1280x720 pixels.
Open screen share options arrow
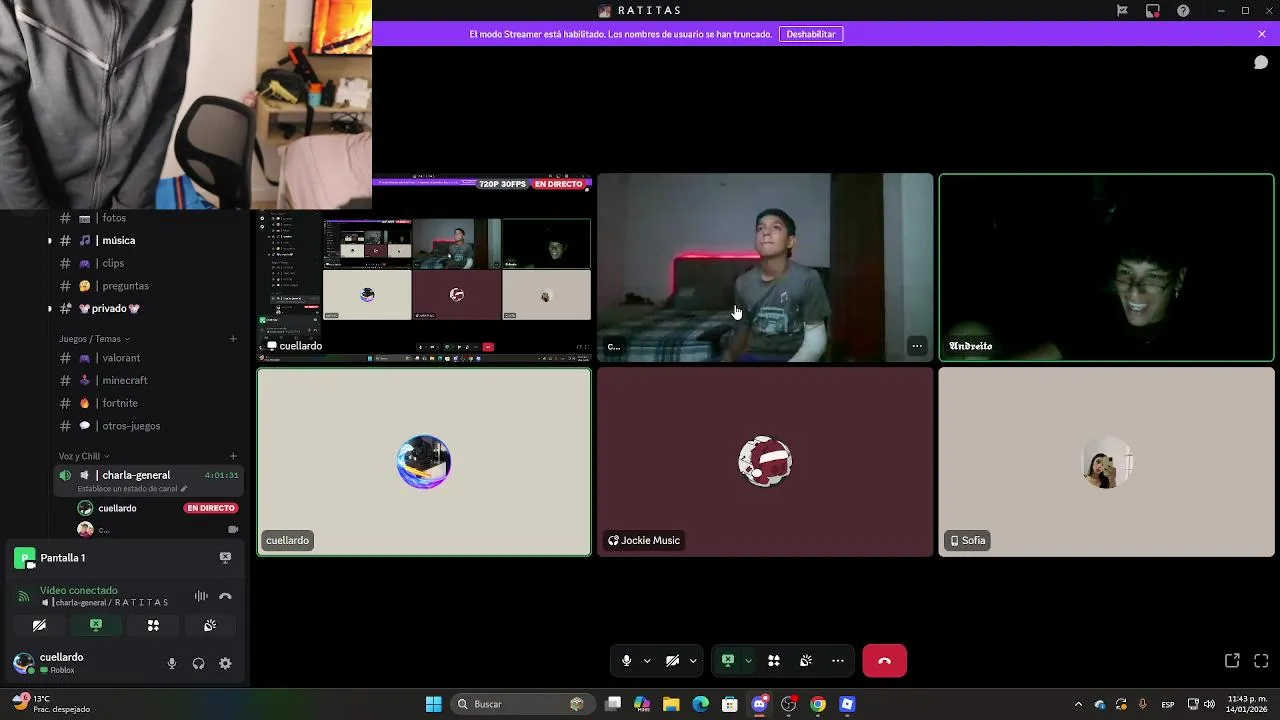748,661
